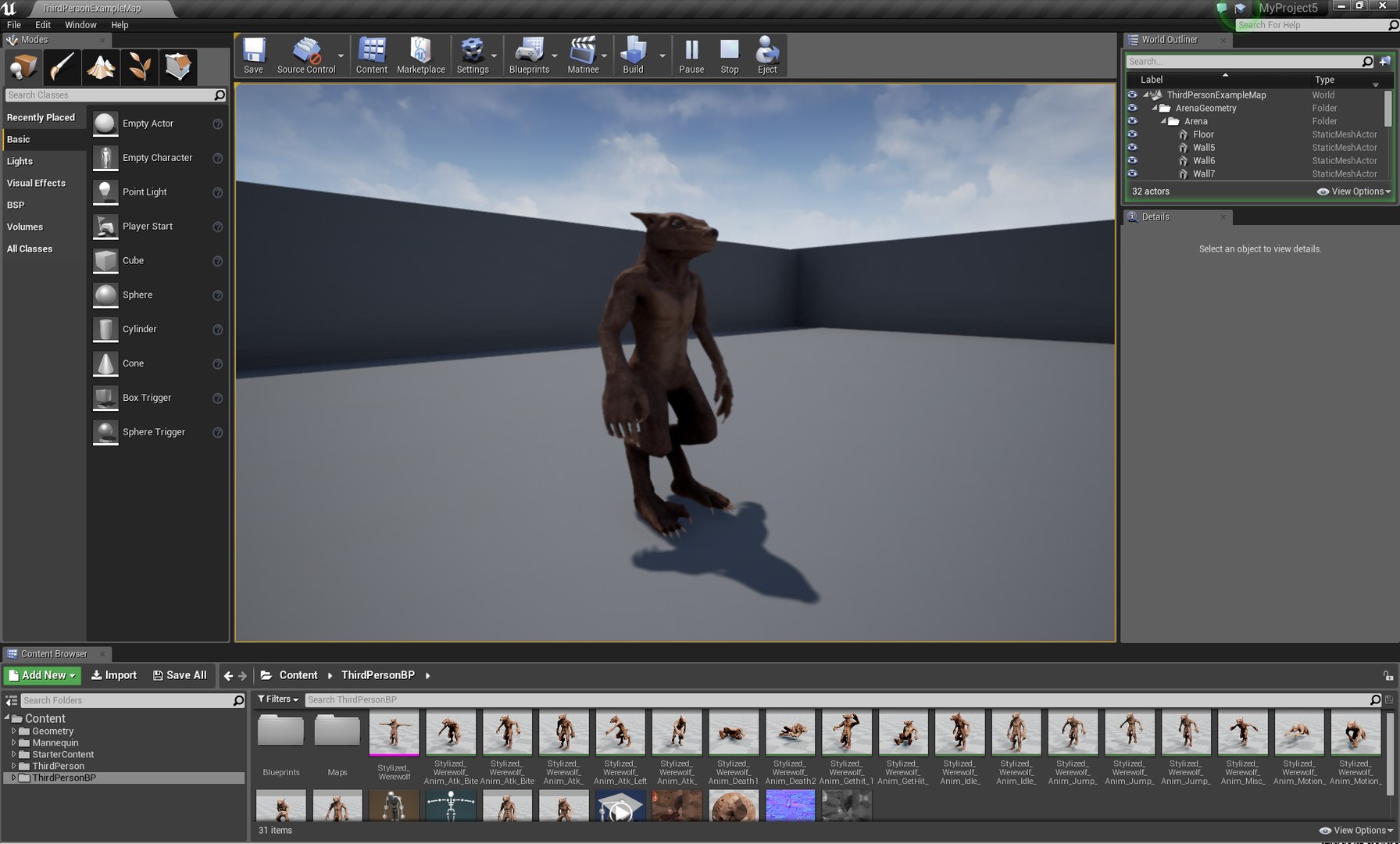Select the Landscape mode icon

(101, 67)
